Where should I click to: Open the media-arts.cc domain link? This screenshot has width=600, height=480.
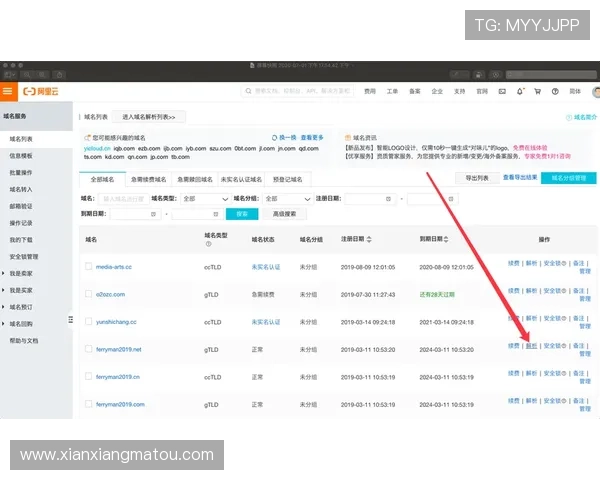(x=114, y=267)
